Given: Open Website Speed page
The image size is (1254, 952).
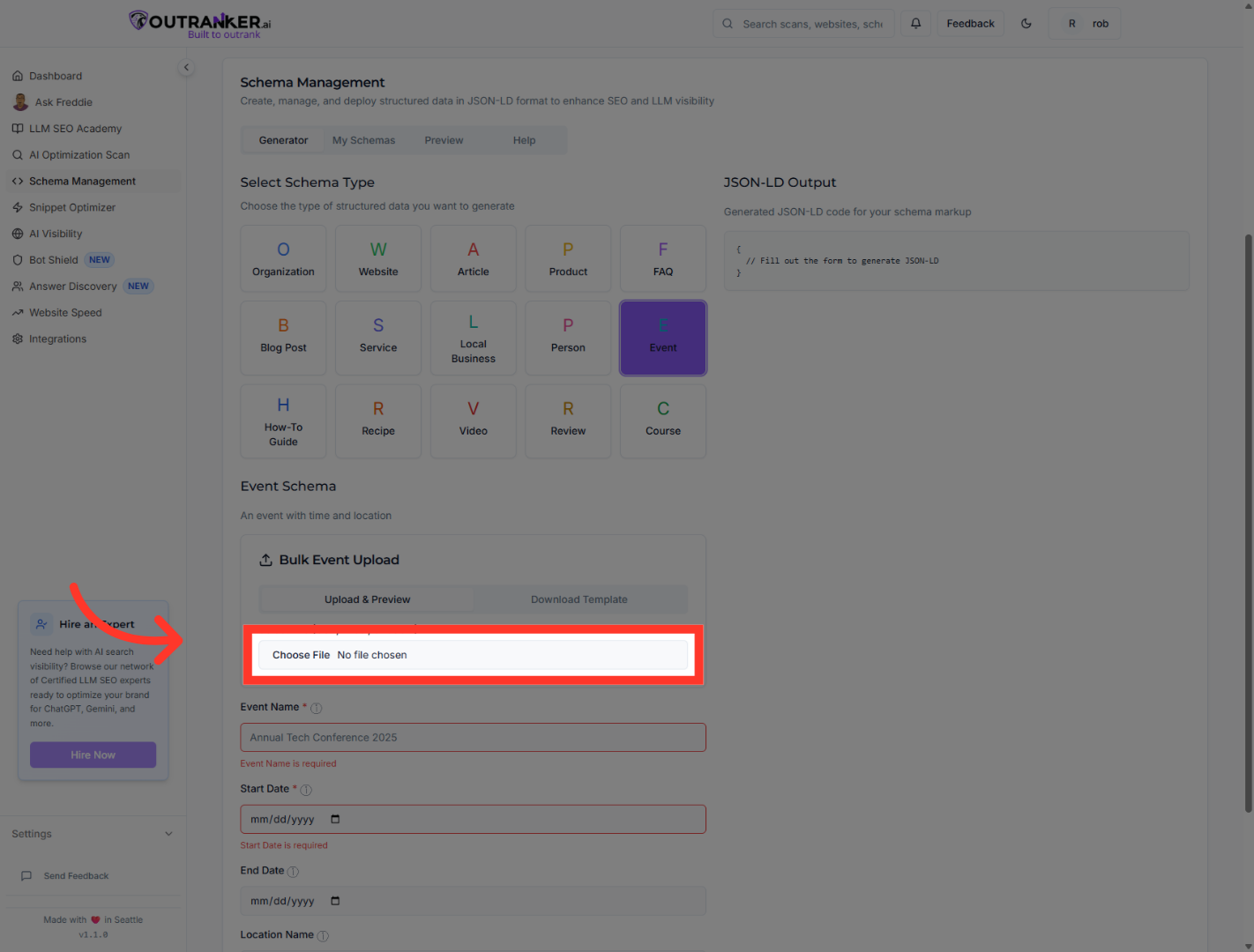Looking at the screenshot, I should click(65, 313).
